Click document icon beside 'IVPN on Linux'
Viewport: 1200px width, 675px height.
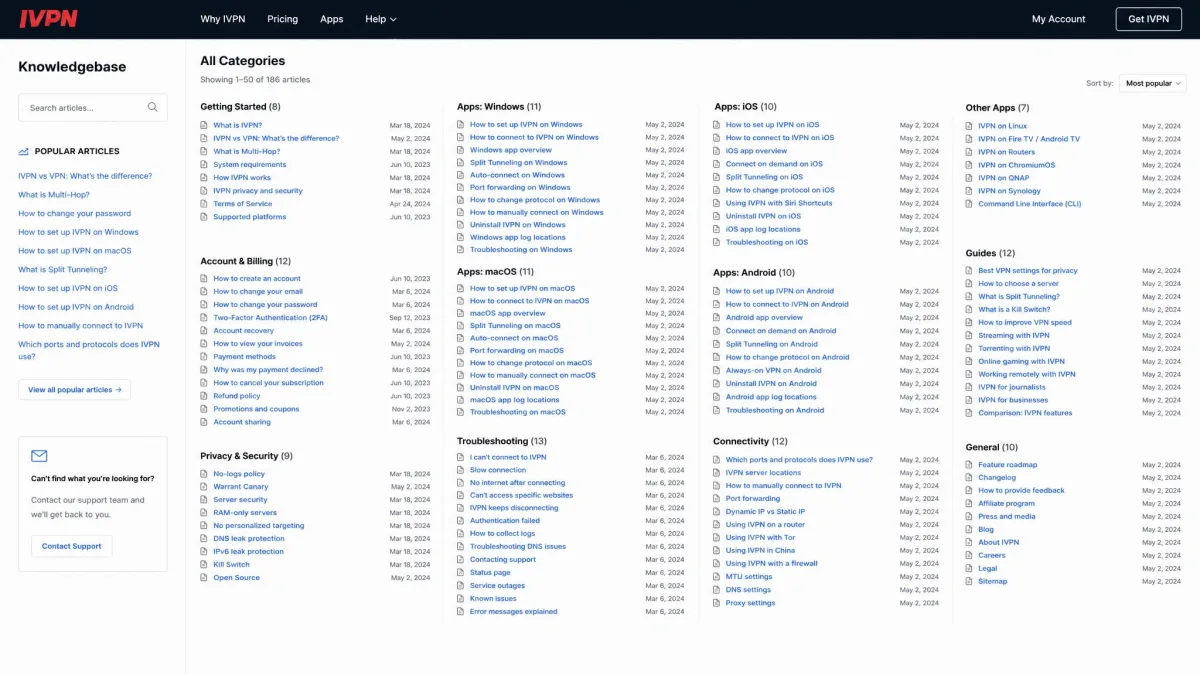(x=969, y=126)
